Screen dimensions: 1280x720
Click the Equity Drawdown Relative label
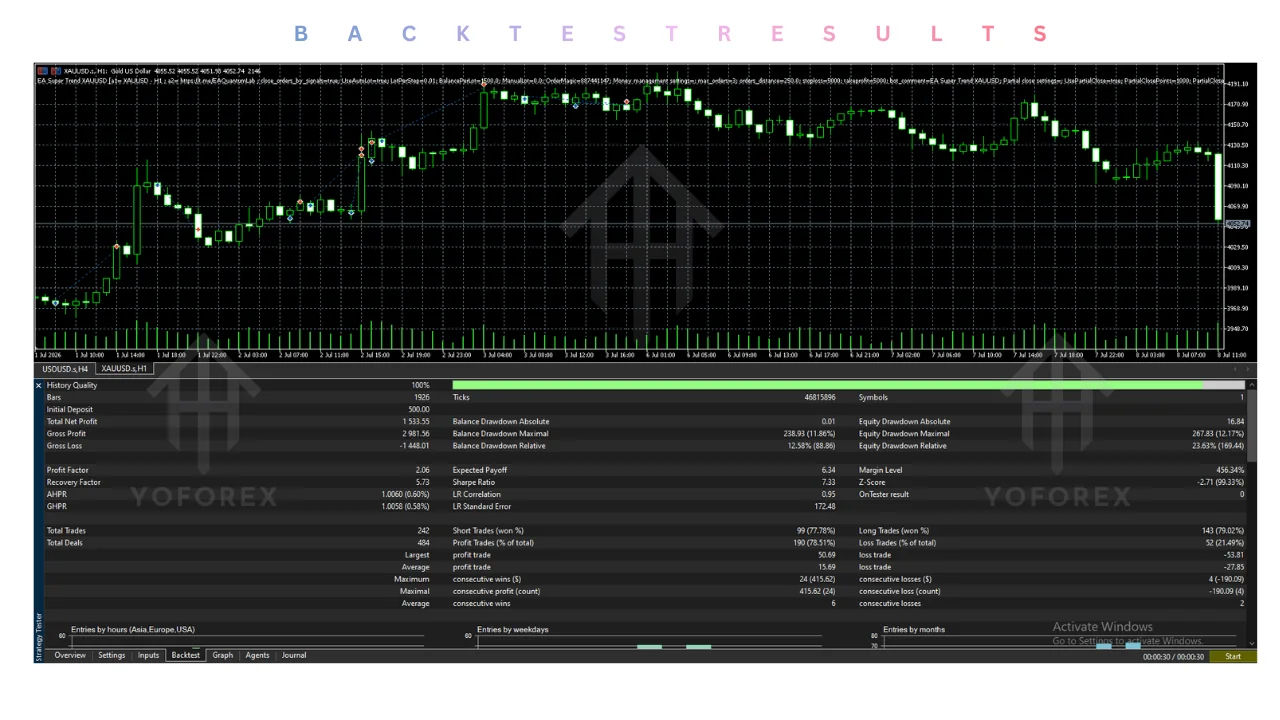tap(902, 446)
